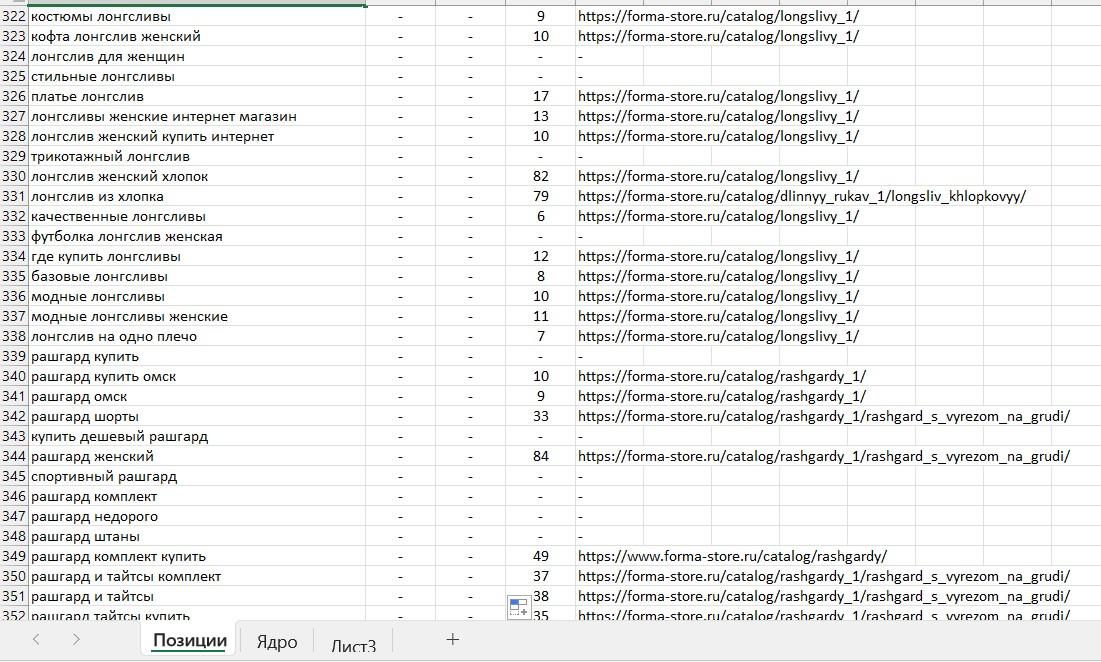
Task: Open the Лист3 sheet tab
Action: click(353, 645)
